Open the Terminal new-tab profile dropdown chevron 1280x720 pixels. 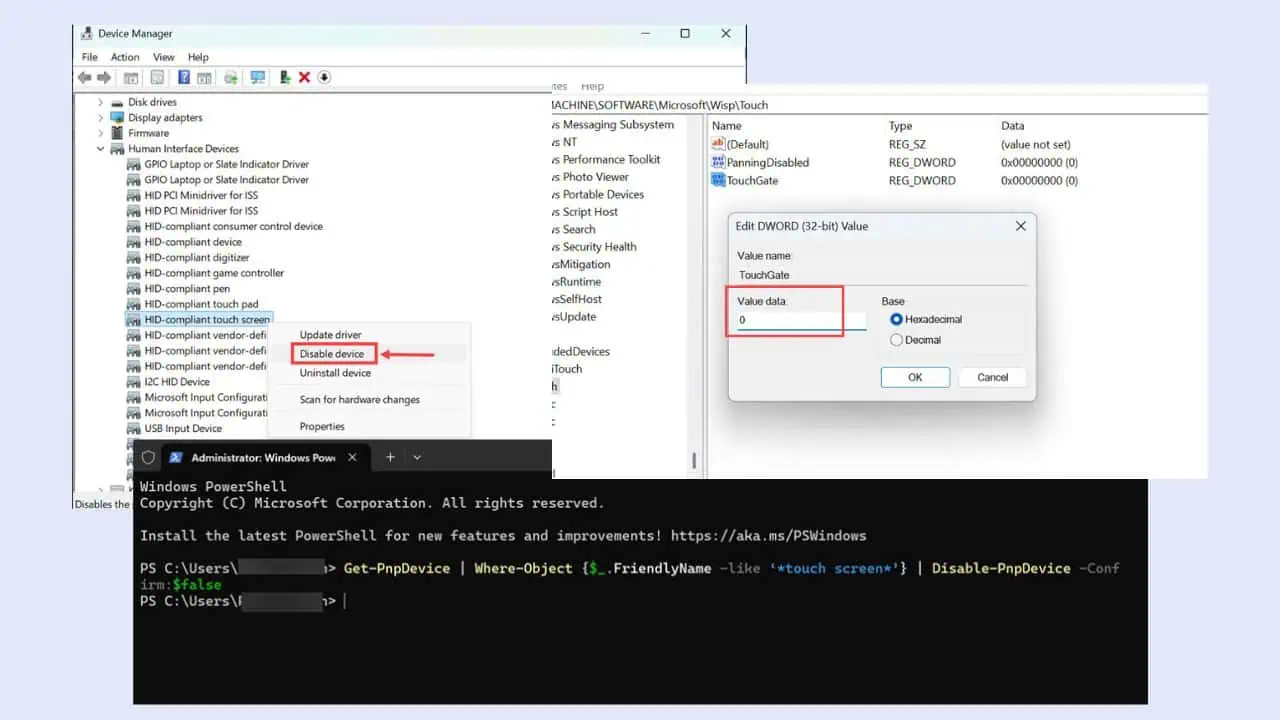[417, 457]
